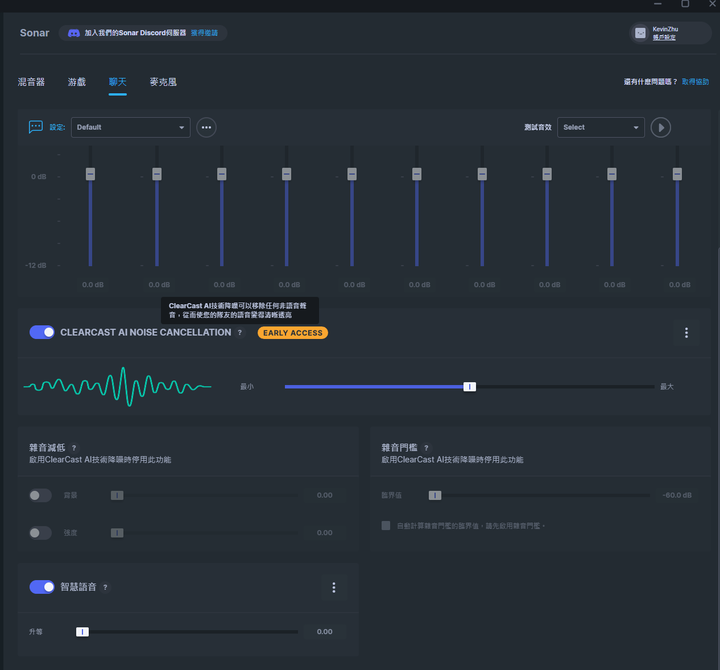Click the fourth EQ band slider handle

tap(287, 174)
